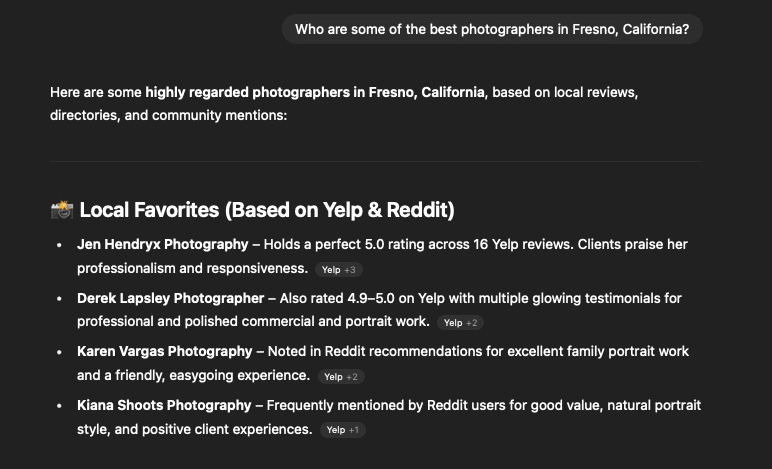Click the bullet point before Kiana Shoots

[x=60, y=406]
